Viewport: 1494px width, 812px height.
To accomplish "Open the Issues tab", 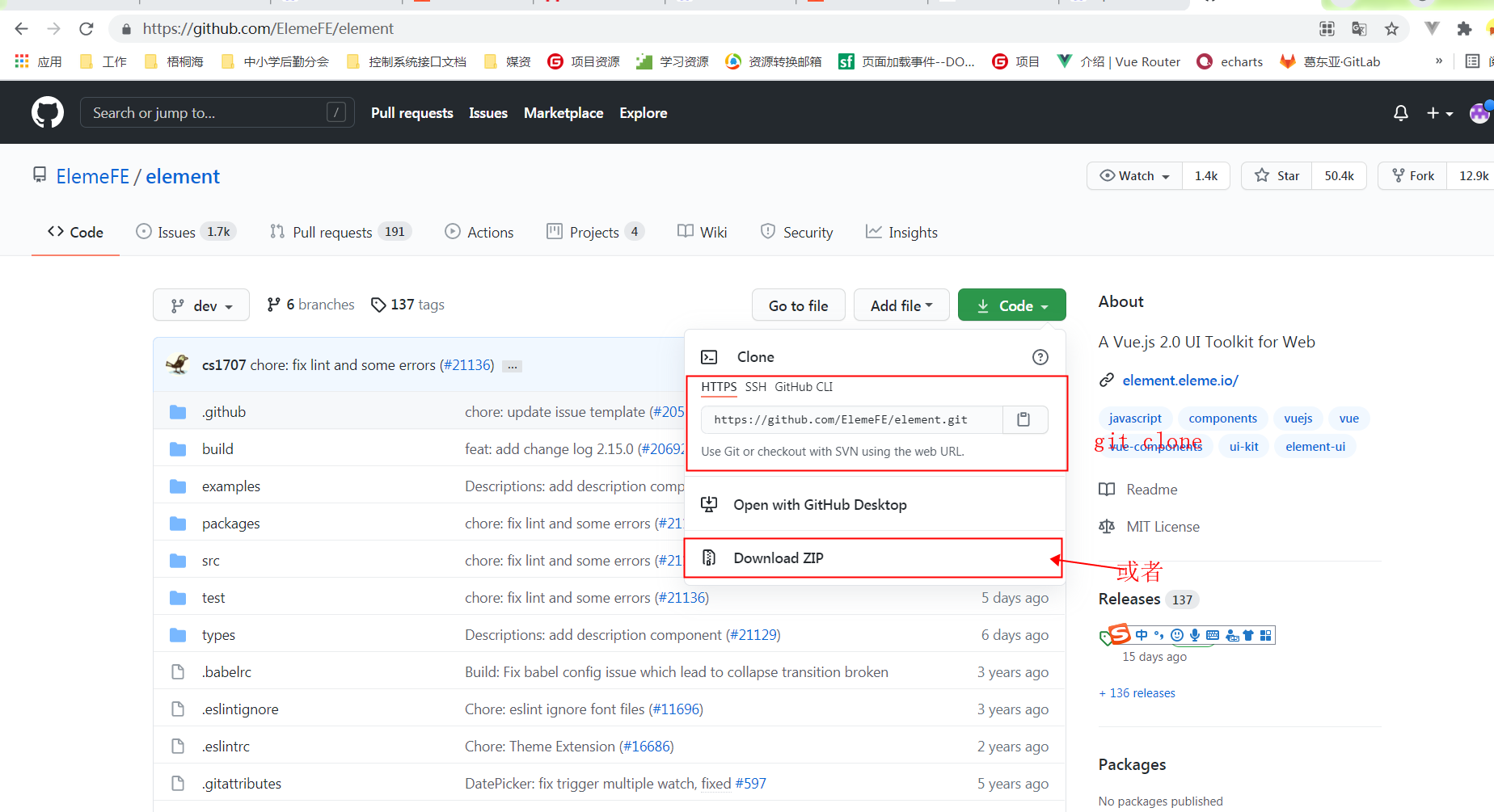I will (x=186, y=233).
